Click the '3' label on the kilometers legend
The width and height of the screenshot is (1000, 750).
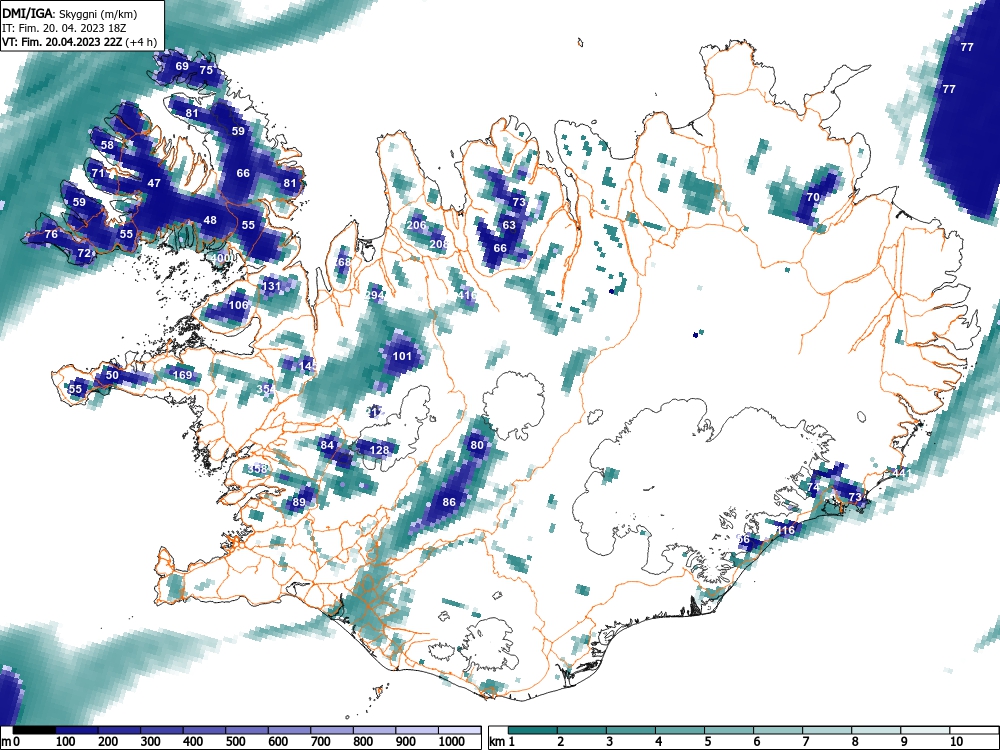pyautogui.click(x=610, y=741)
